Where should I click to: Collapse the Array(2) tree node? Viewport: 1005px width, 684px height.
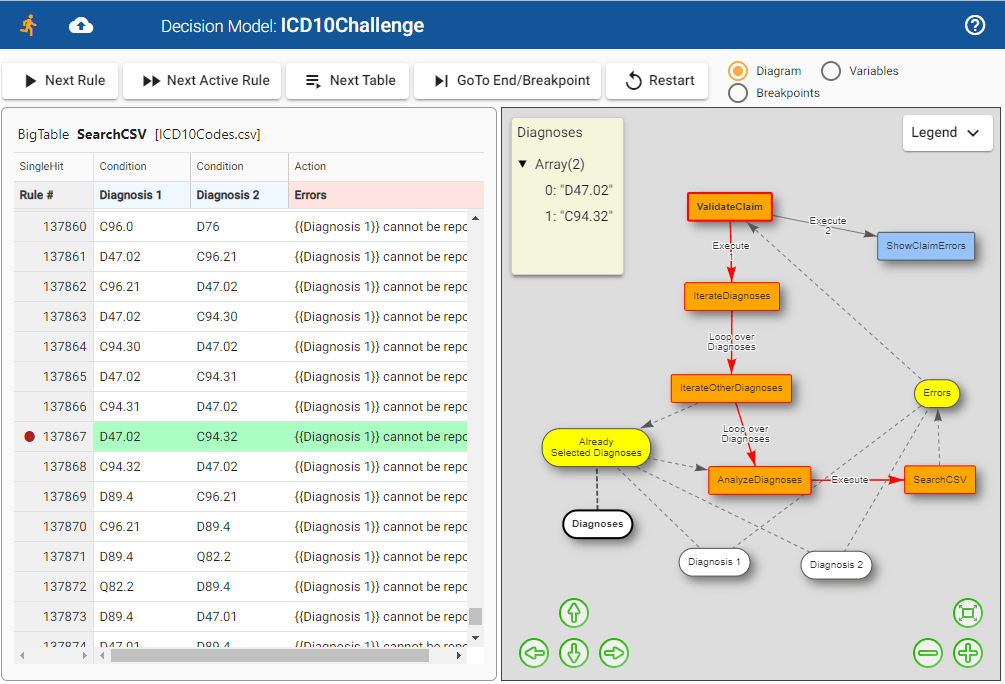(523, 165)
